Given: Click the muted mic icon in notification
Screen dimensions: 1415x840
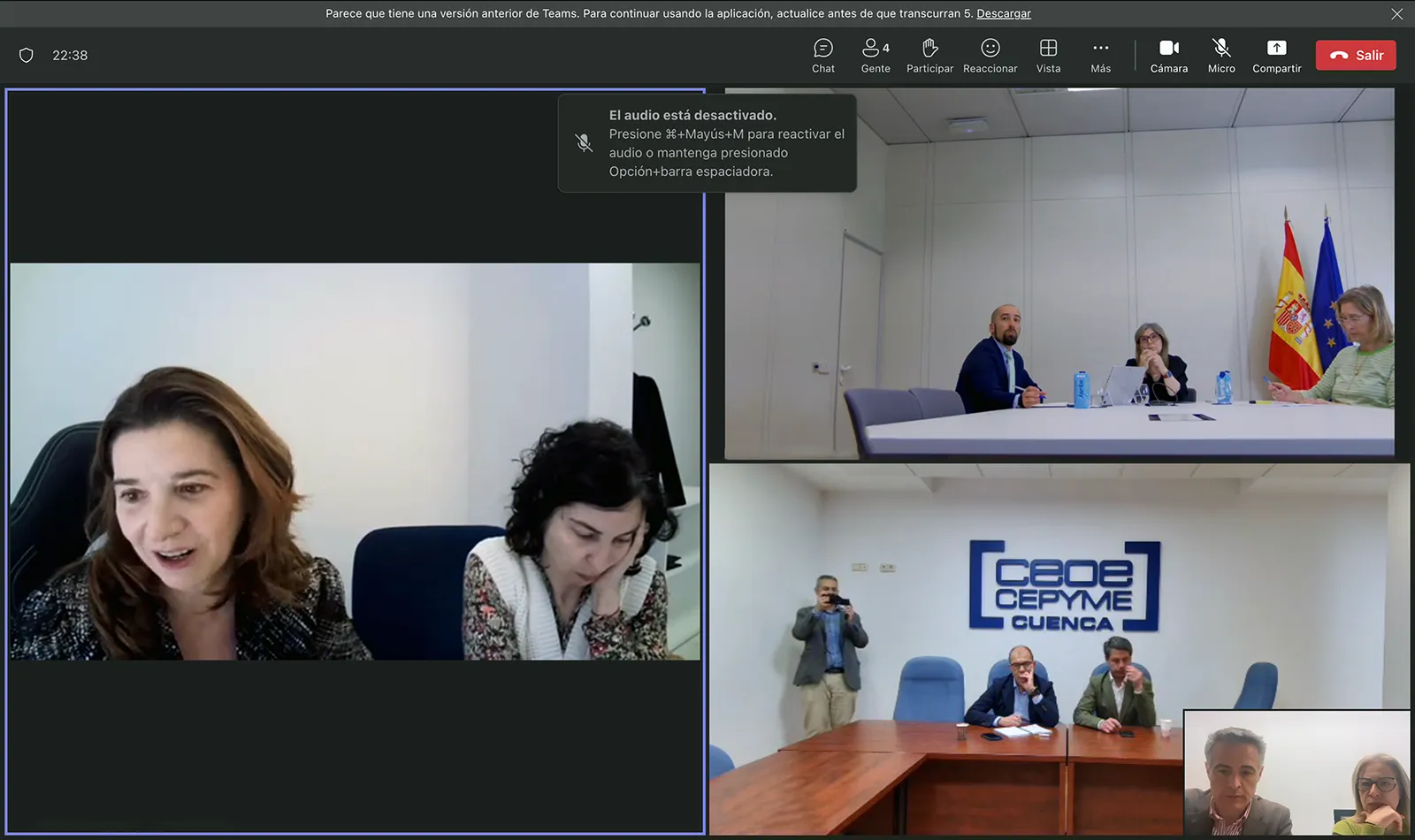Looking at the screenshot, I should (x=584, y=143).
